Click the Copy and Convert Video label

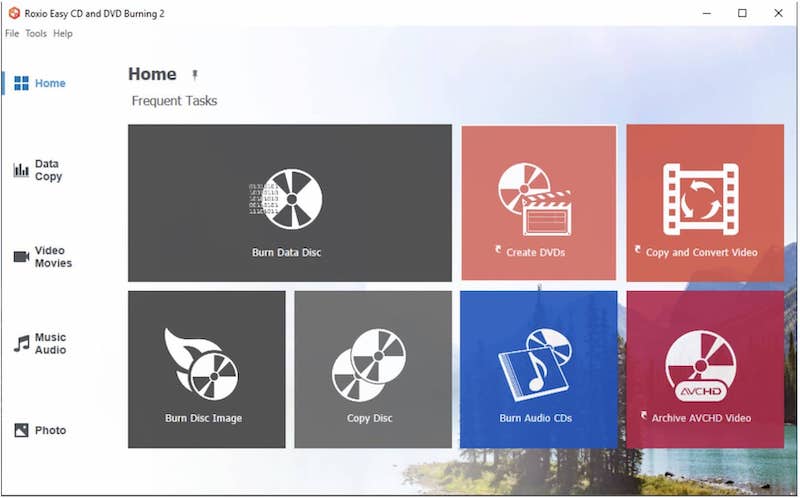(x=702, y=252)
